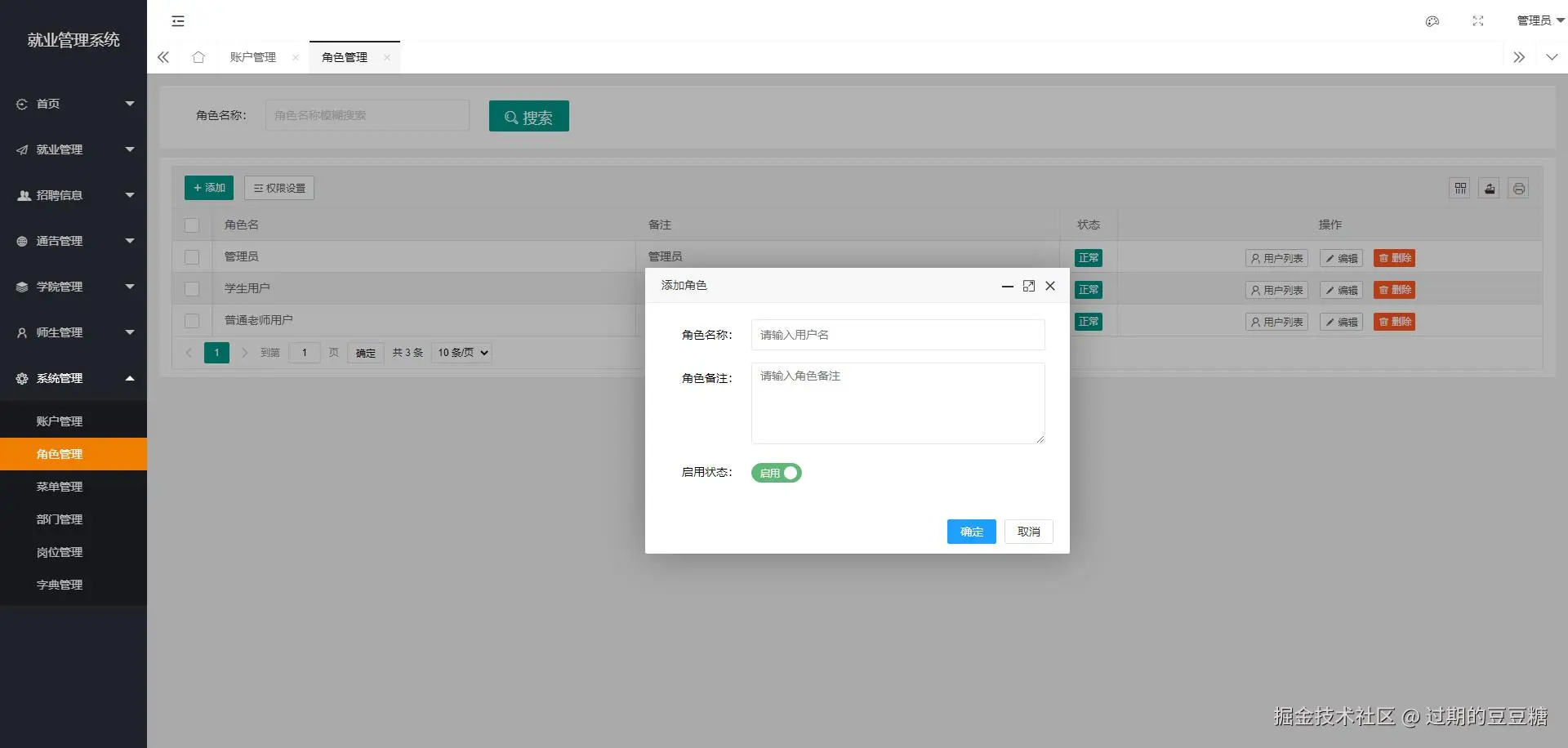Maximize the 添加角色 dialog
Screen dimensions: 1568x748
pos(1029,286)
